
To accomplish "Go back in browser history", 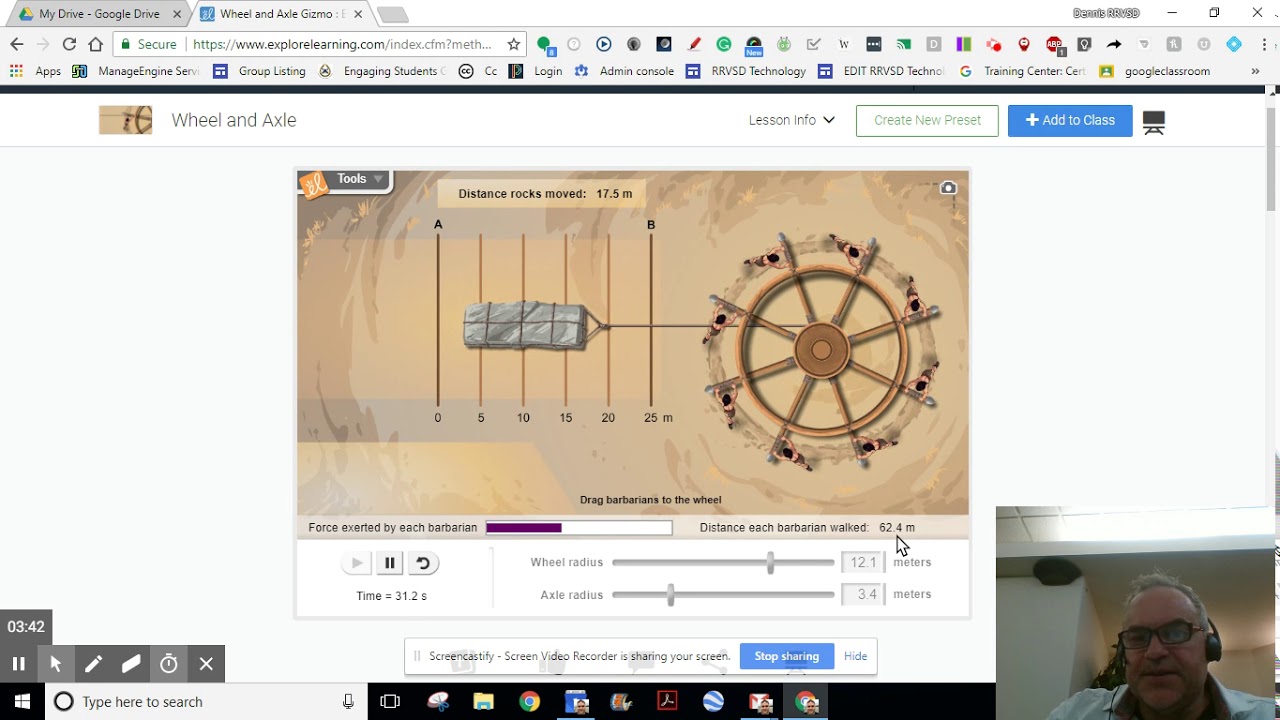I will point(16,44).
